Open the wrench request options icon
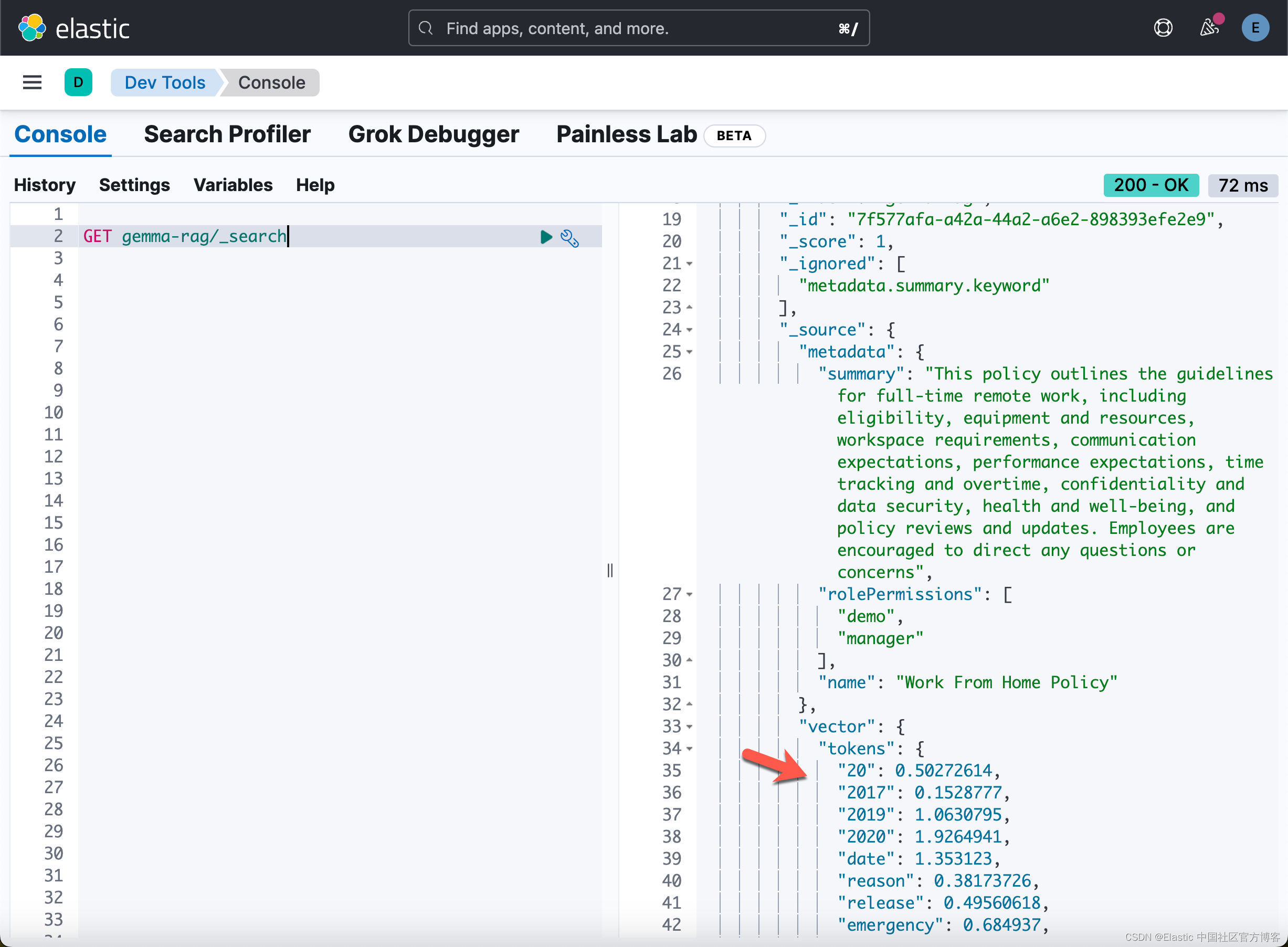 tap(570, 238)
